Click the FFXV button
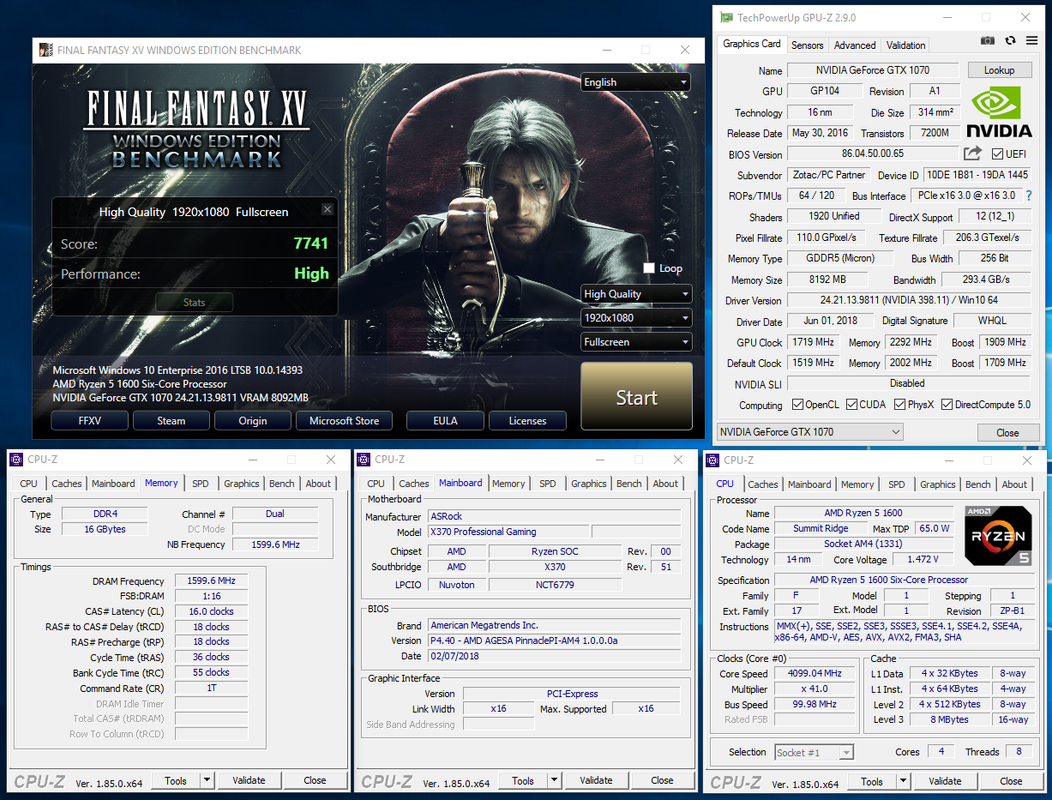Viewport: 1052px width, 800px height. [x=90, y=421]
